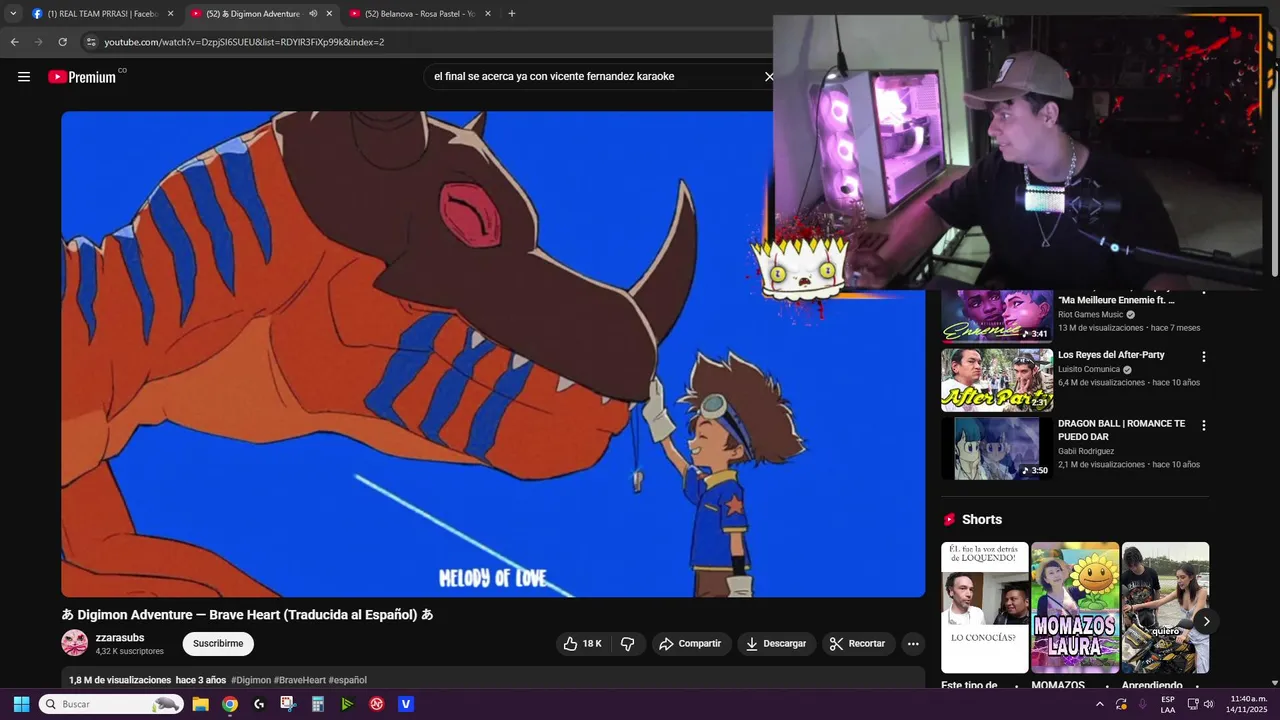Open blue V taskbar app
This screenshot has height=720, width=1280.
pyautogui.click(x=406, y=704)
